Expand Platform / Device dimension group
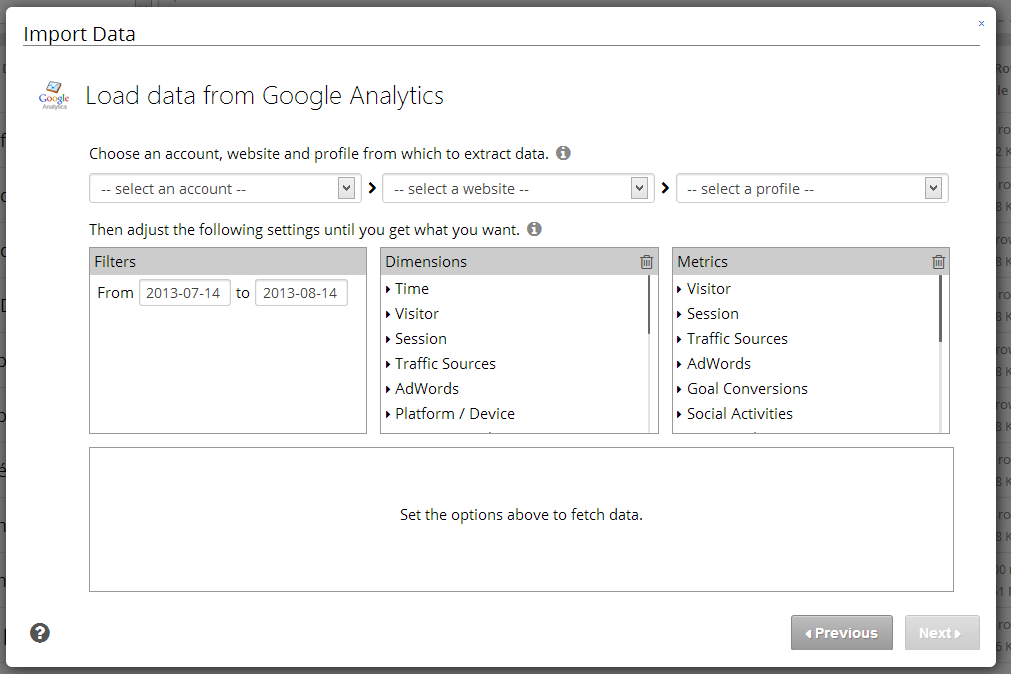Screen dimensions: 1011x674 coord(450,414)
